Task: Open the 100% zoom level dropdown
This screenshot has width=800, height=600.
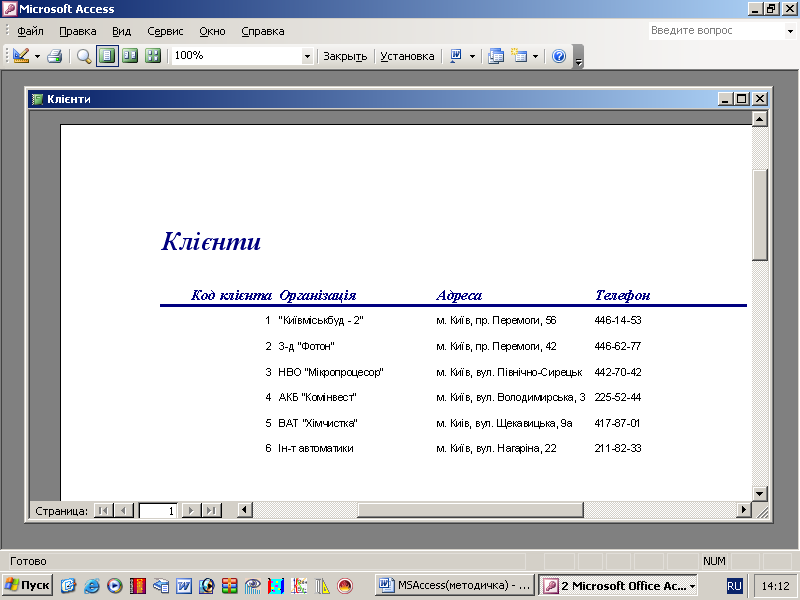Action: coord(307,56)
